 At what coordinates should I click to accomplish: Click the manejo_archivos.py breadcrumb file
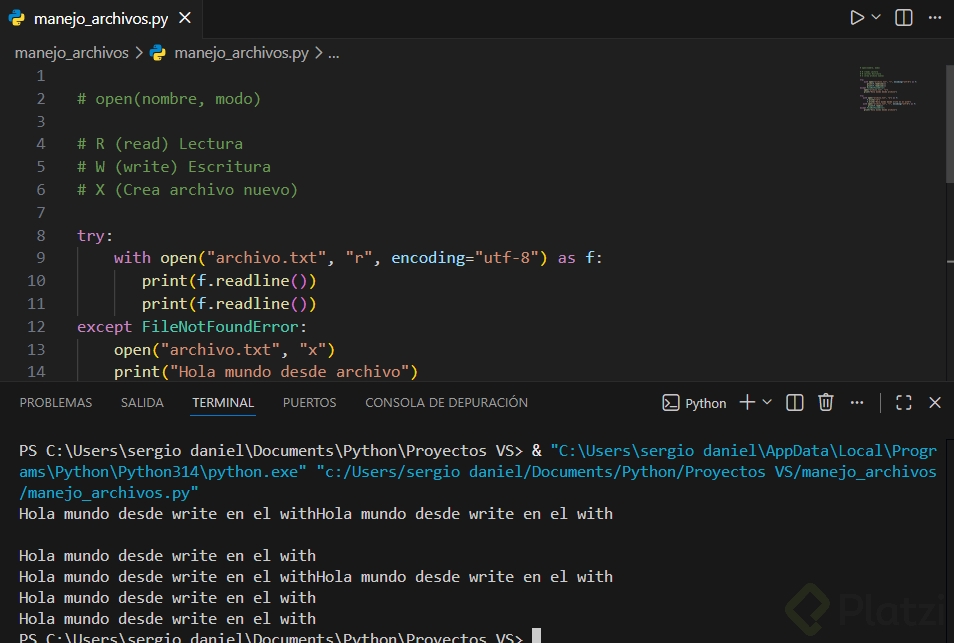coord(240,53)
